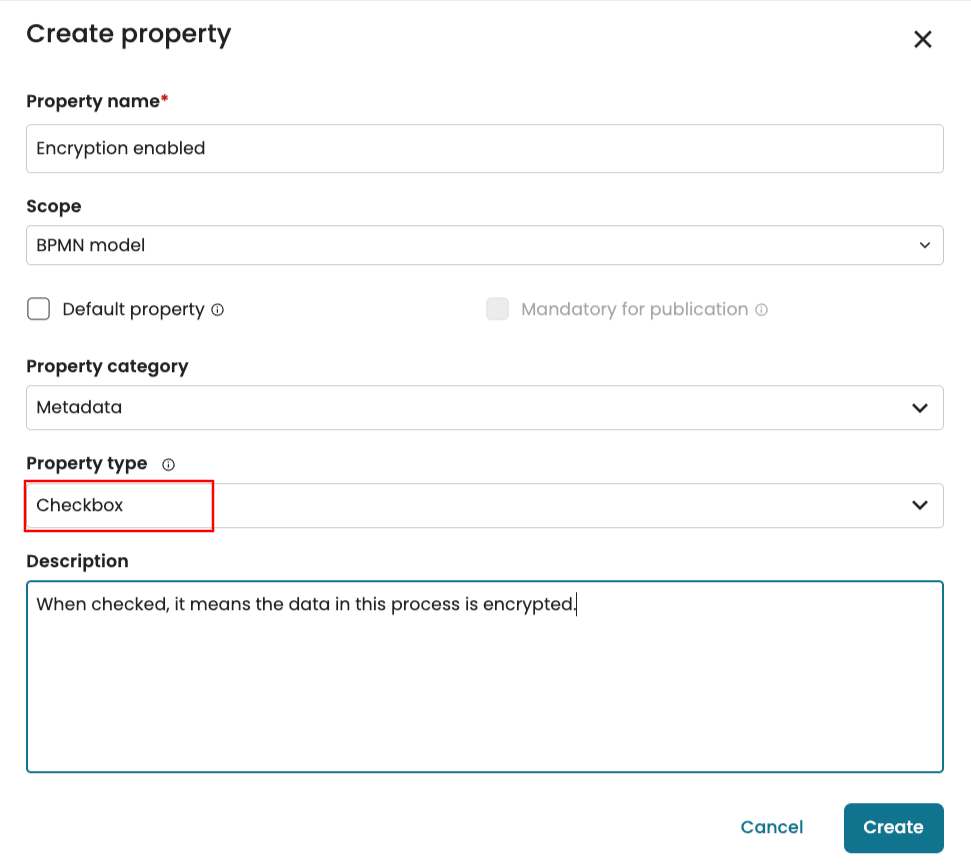Click the Property type chevron arrow

tap(920, 505)
